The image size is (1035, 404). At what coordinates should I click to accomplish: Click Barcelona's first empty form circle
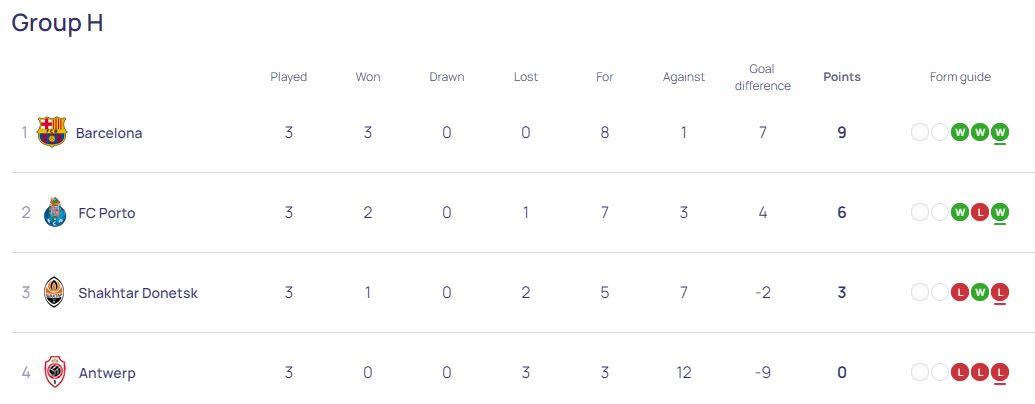click(x=919, y=133)
